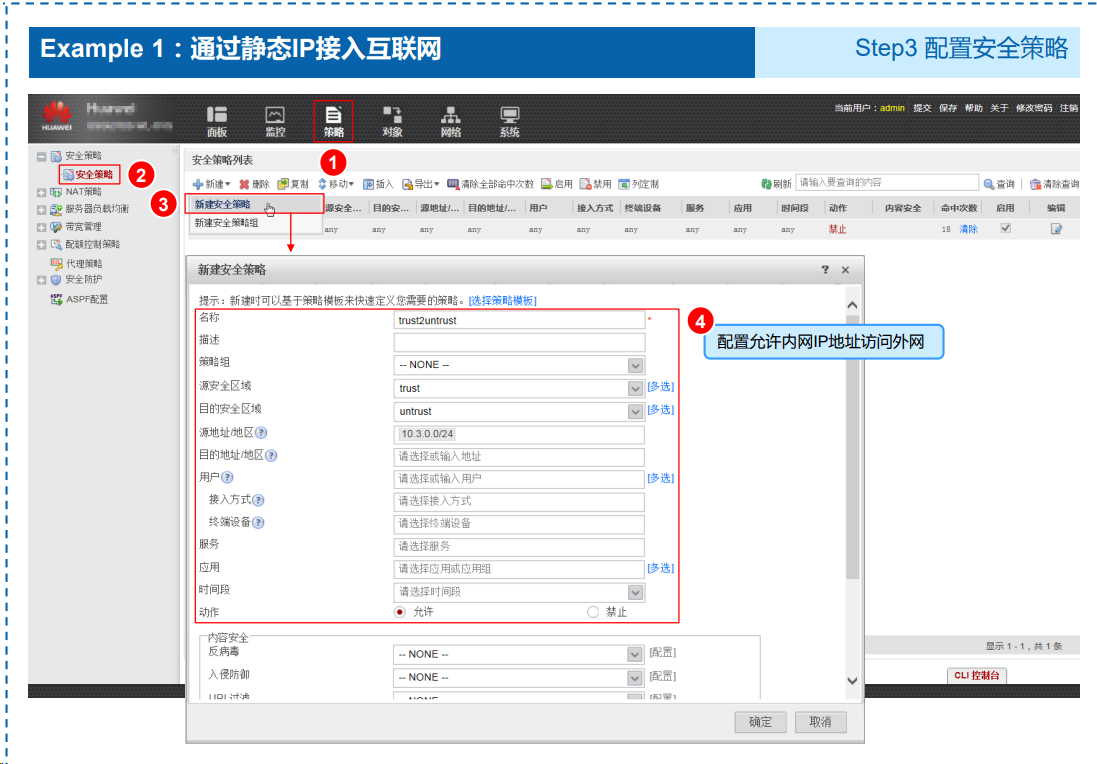Open the 网络 network icon

(451, 120)
